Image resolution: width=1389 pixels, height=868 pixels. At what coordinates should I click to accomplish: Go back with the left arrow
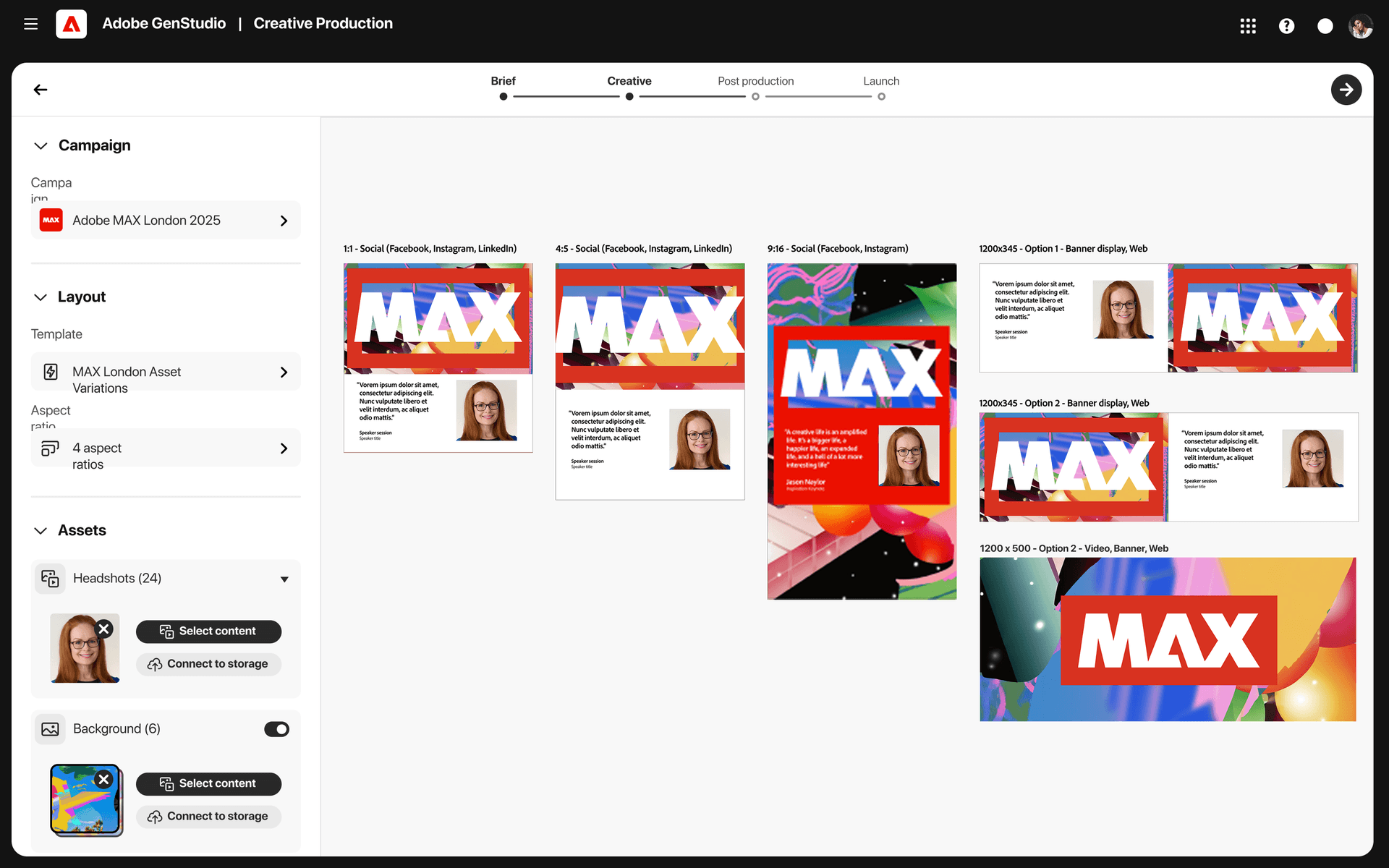(x=41, y=90)
